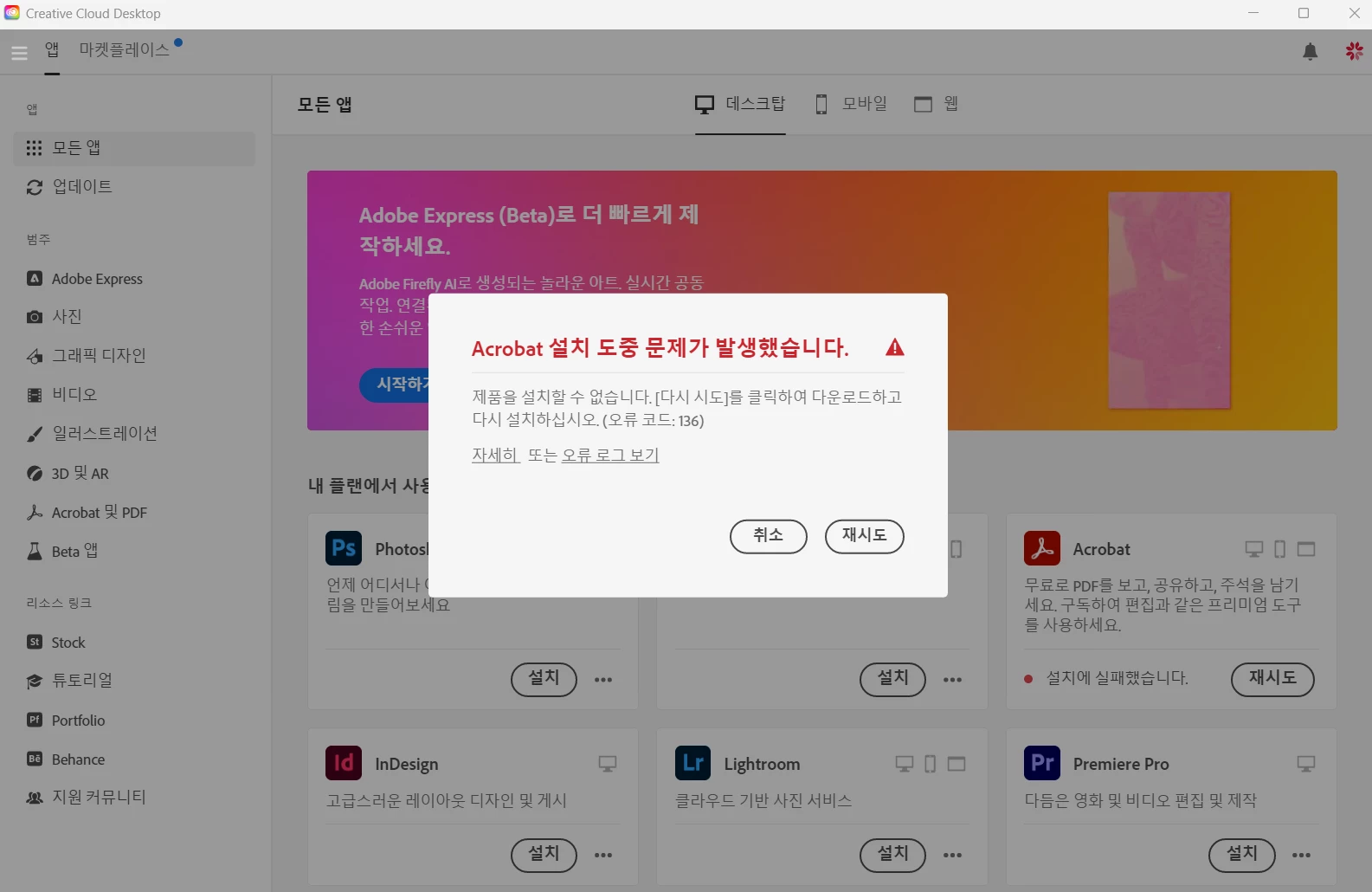Select the 웹 platform tab
This screenshot has width=1372, height=892.
point(937,104)
